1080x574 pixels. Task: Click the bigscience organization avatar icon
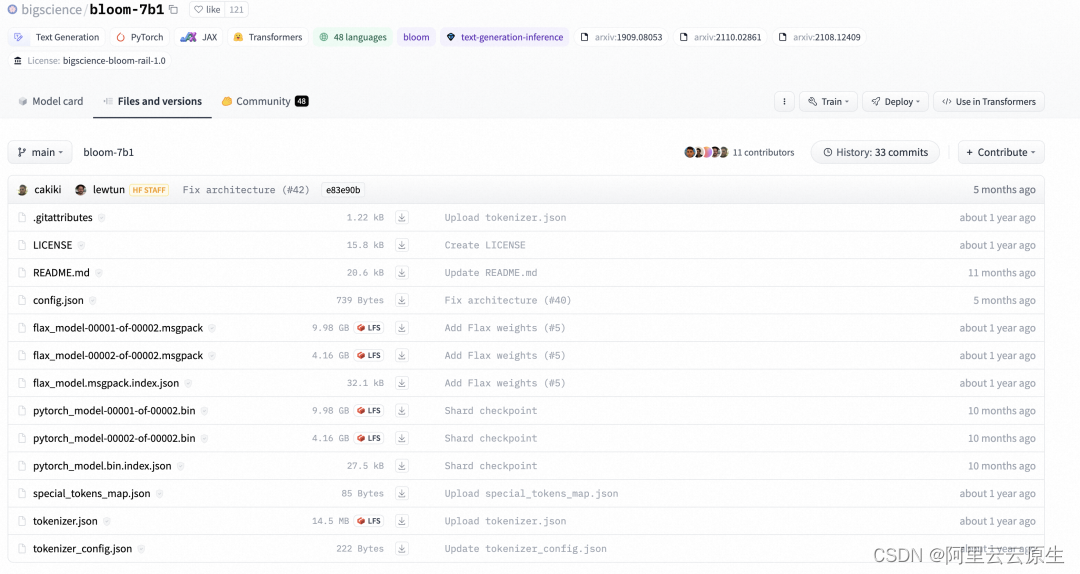tap(12, 10)
